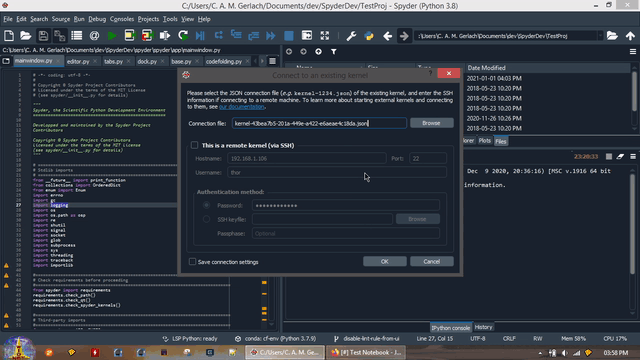
Task: Click into the Connection file text field
Action: coord(319,123)
